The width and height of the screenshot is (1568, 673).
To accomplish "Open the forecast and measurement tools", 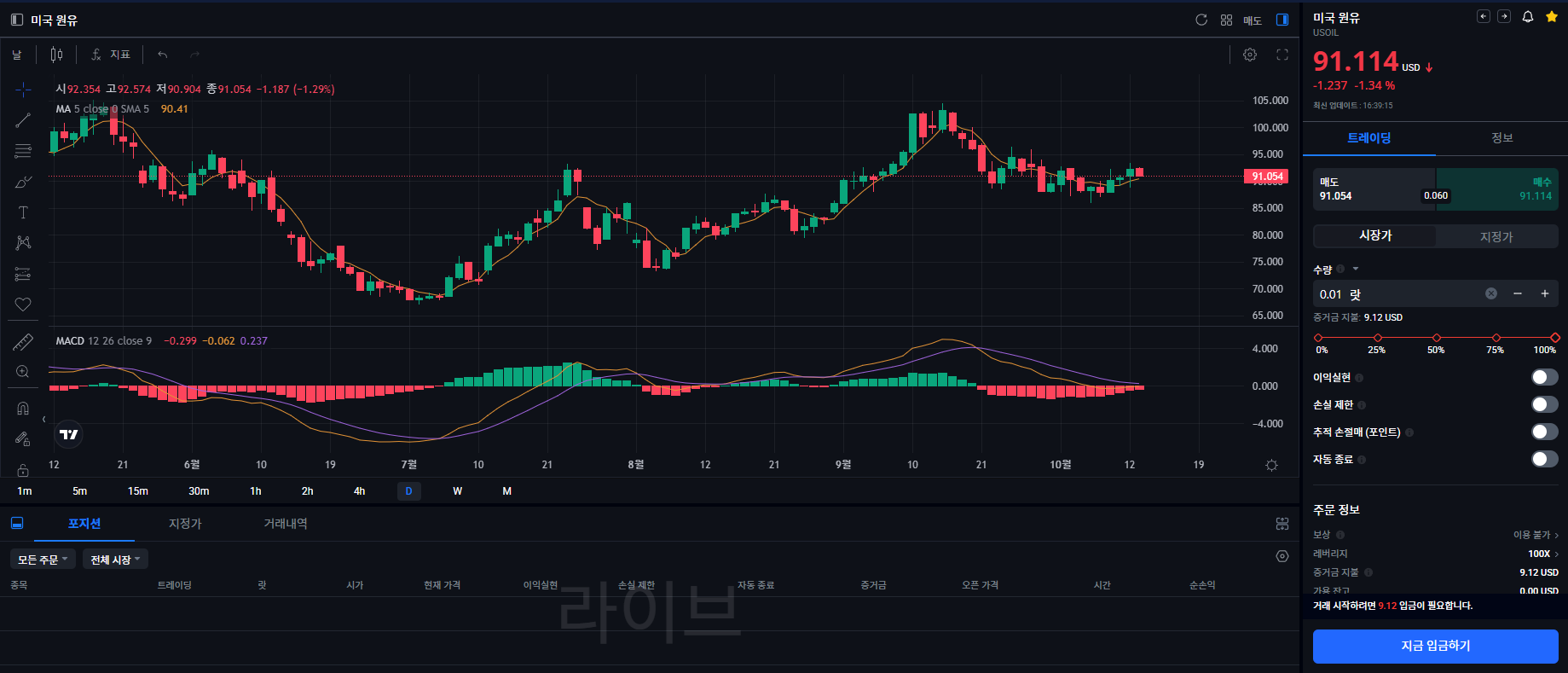I will 23,274.
